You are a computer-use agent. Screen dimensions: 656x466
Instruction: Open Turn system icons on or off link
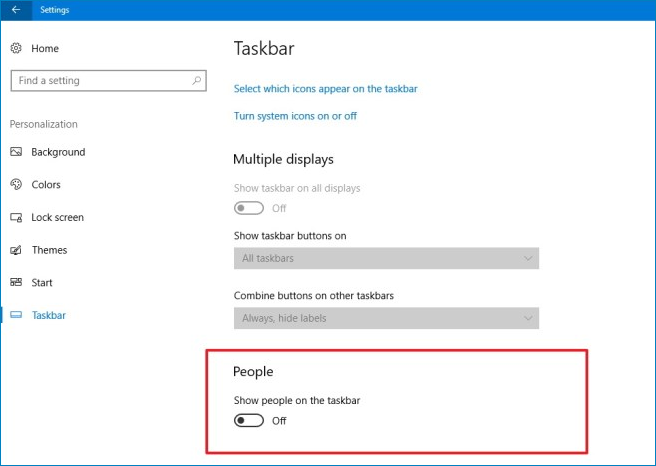coord(295,116)
